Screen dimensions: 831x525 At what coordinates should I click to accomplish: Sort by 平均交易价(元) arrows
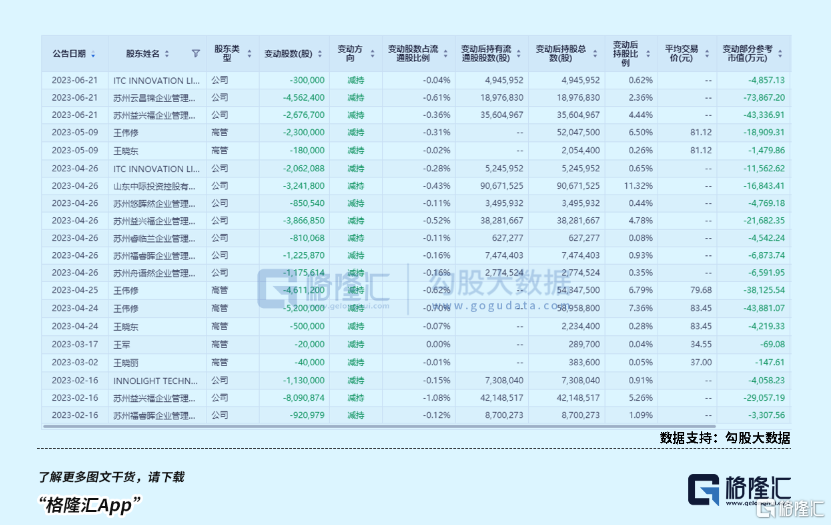click(x=706, y=54)
